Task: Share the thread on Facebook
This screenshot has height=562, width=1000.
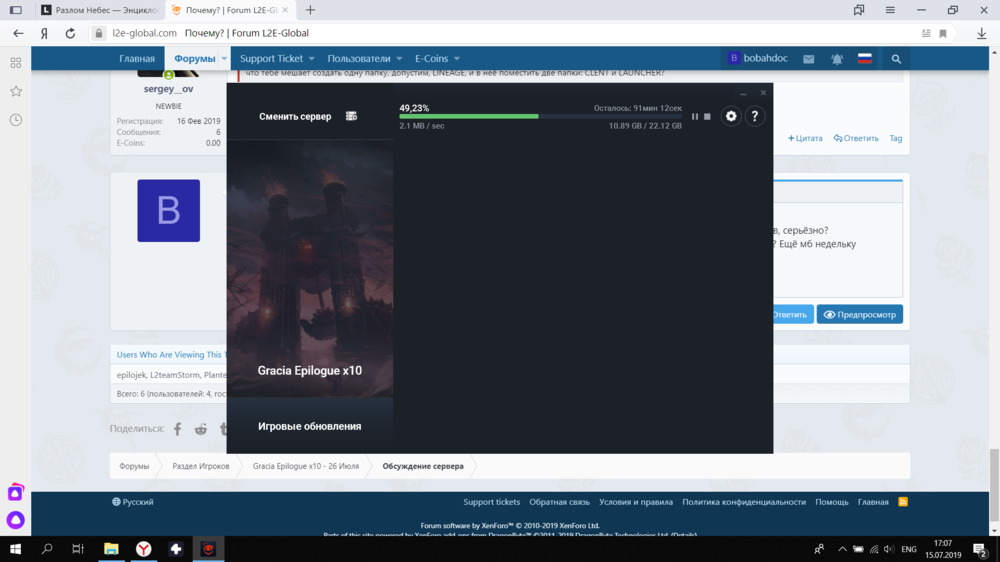Action: click(178, 429)
